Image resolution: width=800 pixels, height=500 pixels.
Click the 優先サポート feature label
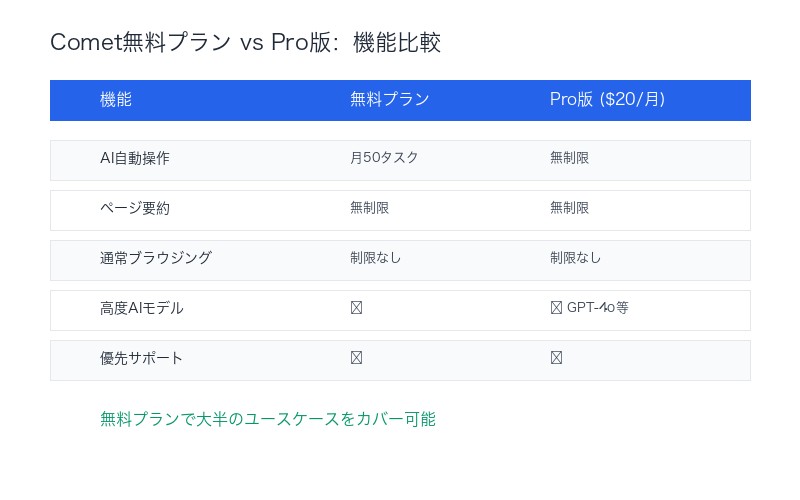coord(142,358)
